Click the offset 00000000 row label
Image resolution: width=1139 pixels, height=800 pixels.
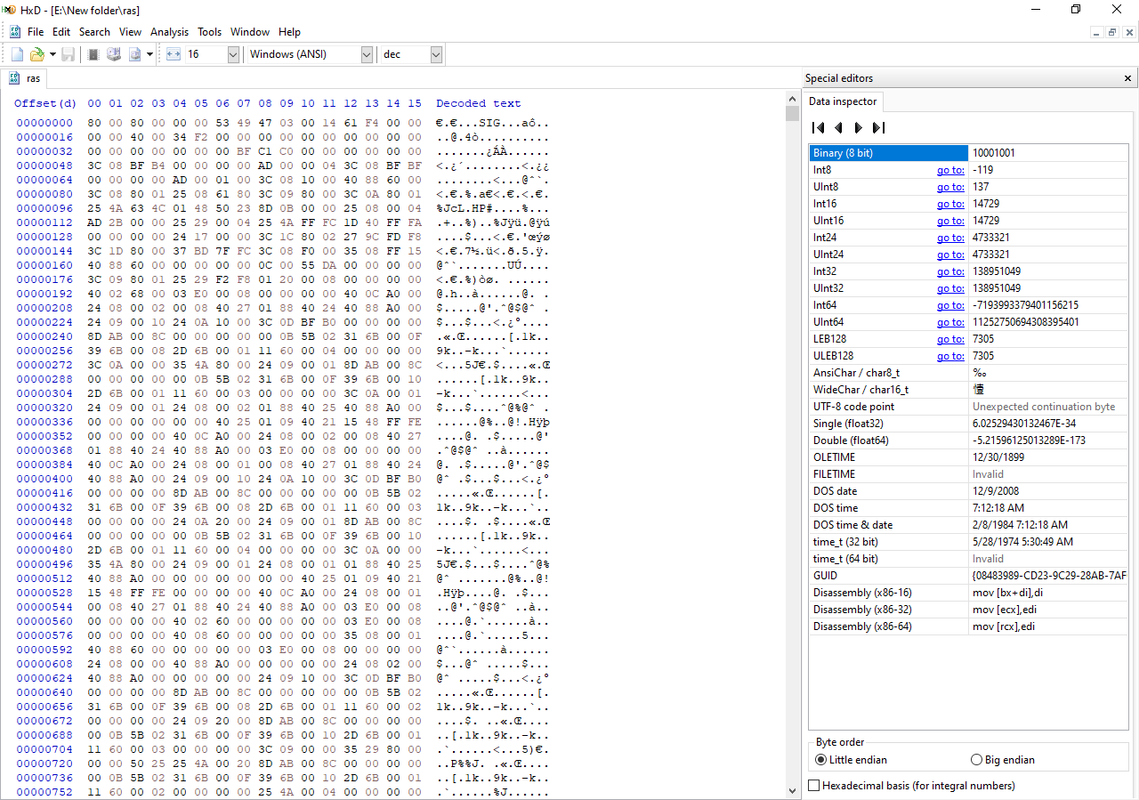[45, 124]
